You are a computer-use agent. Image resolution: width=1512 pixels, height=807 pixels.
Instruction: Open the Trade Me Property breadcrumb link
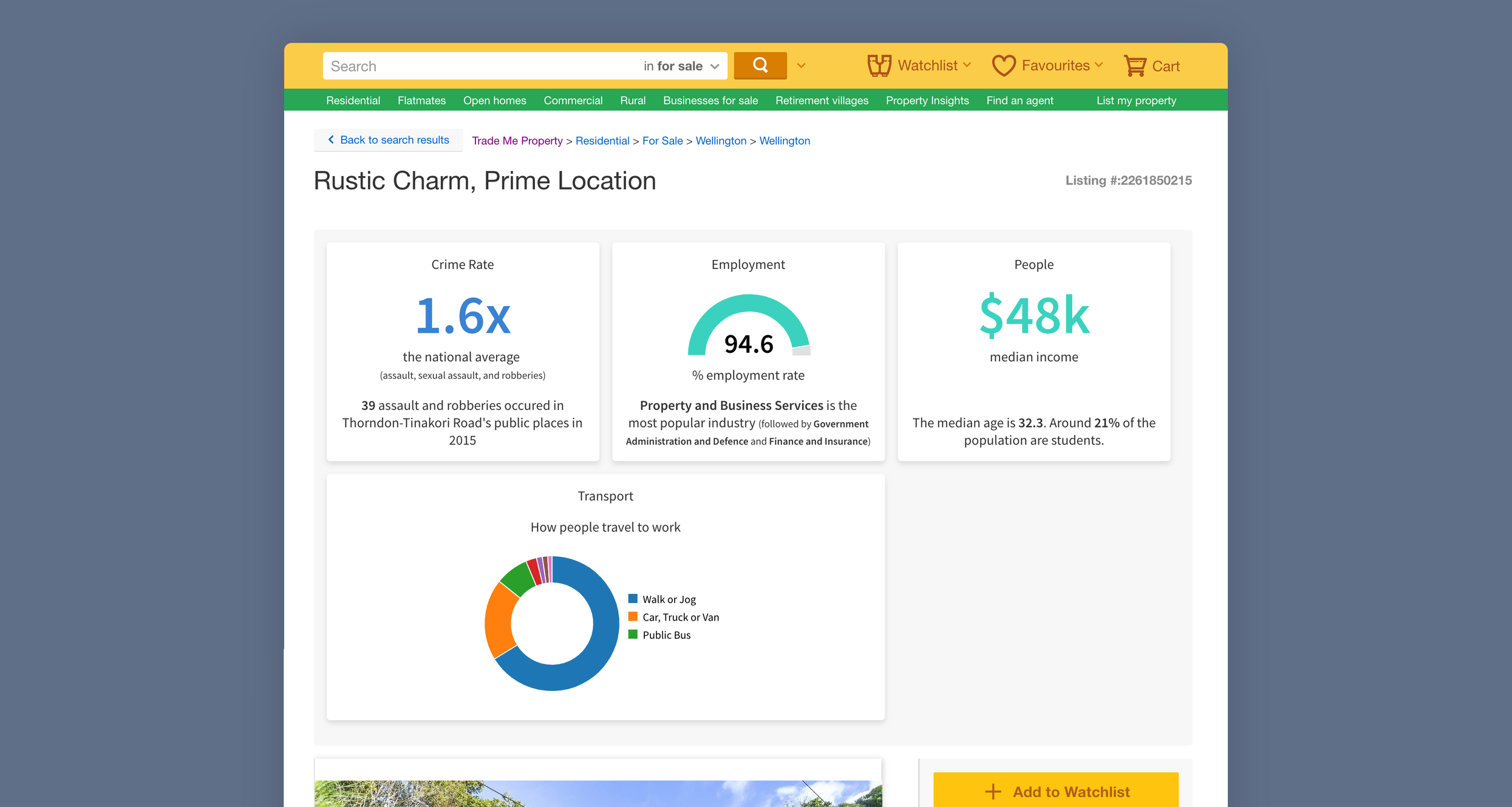click(517, 140)
